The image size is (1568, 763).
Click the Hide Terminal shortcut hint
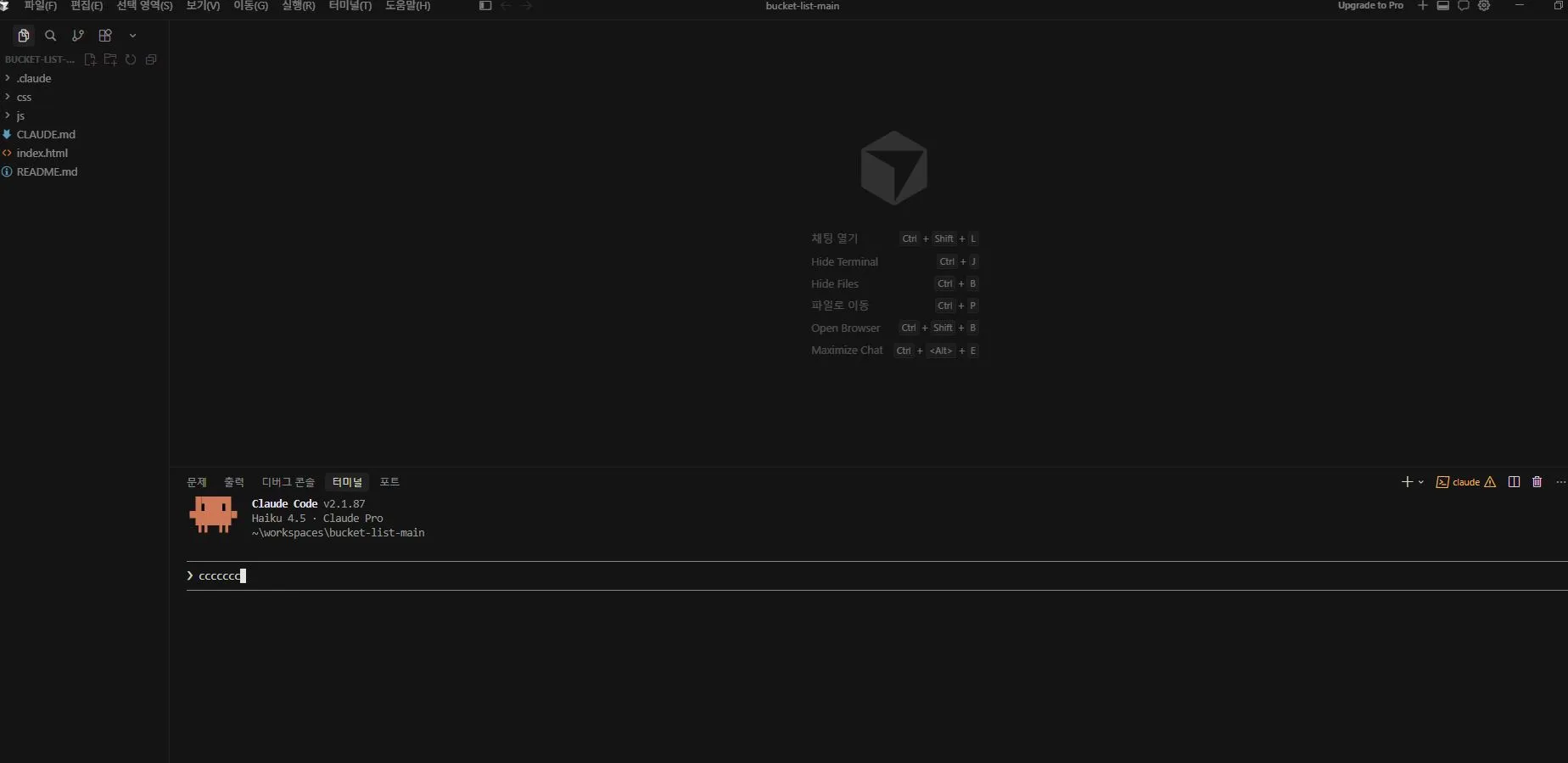tap(894, 261)
